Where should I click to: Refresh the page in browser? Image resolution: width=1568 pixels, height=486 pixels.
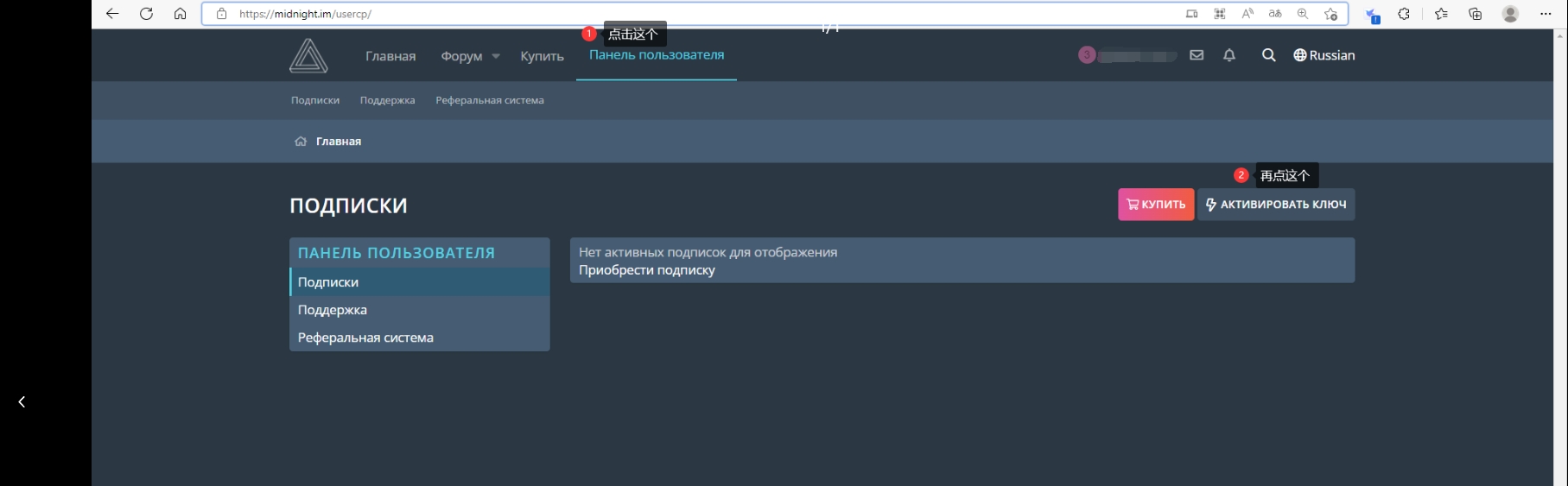pyautogui.click(x=146, y=14)
